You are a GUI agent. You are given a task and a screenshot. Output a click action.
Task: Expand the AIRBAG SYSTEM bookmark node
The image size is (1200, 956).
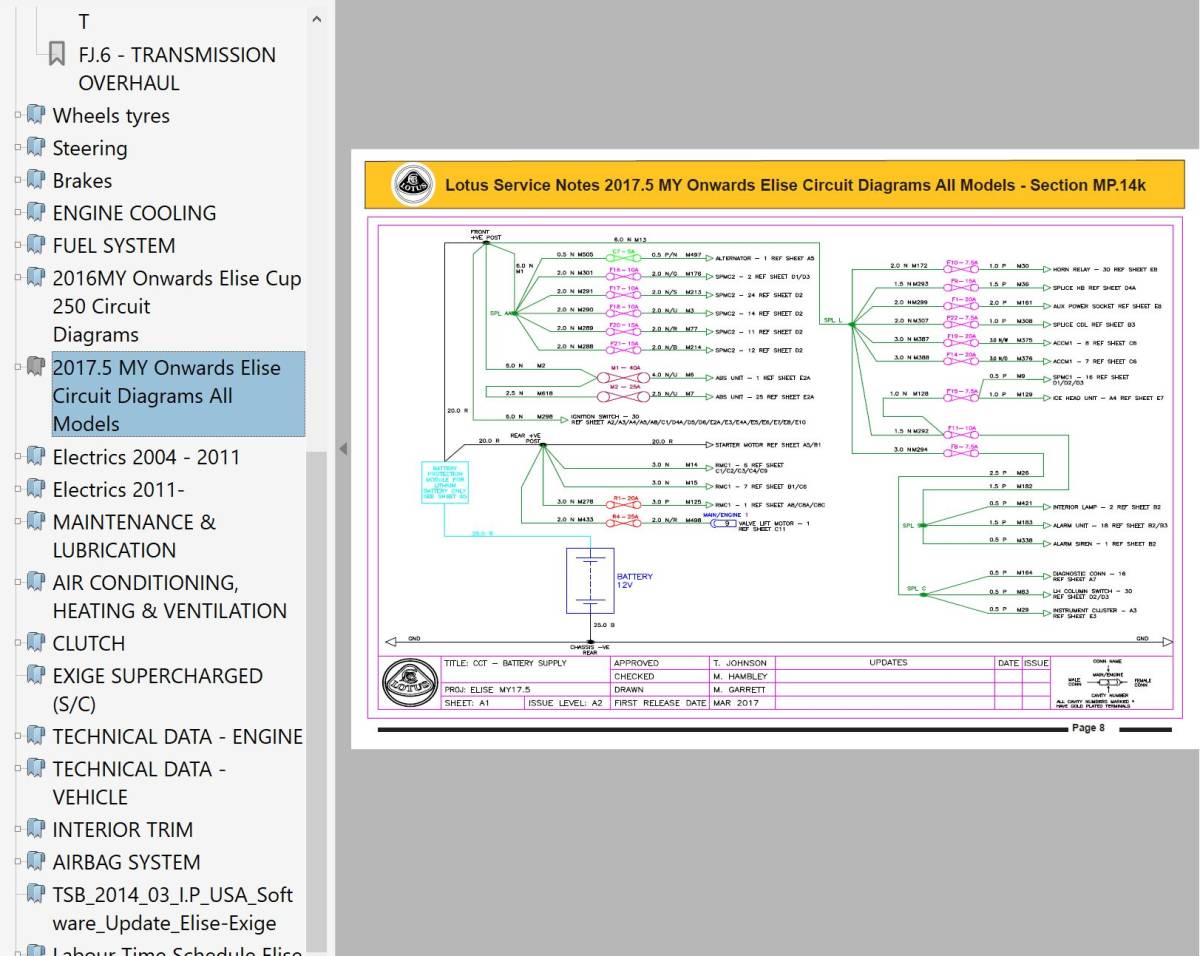[17, 863]
